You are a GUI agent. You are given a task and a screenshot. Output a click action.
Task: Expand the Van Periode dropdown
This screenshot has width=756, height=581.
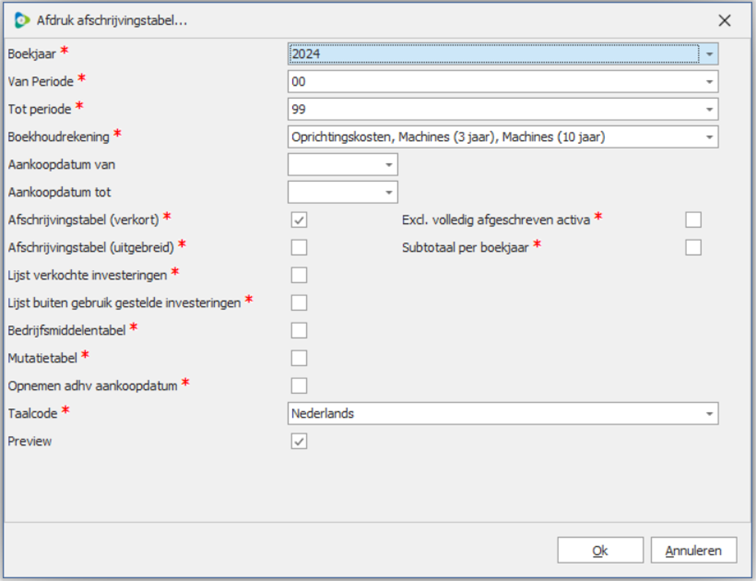pos(709,81)
